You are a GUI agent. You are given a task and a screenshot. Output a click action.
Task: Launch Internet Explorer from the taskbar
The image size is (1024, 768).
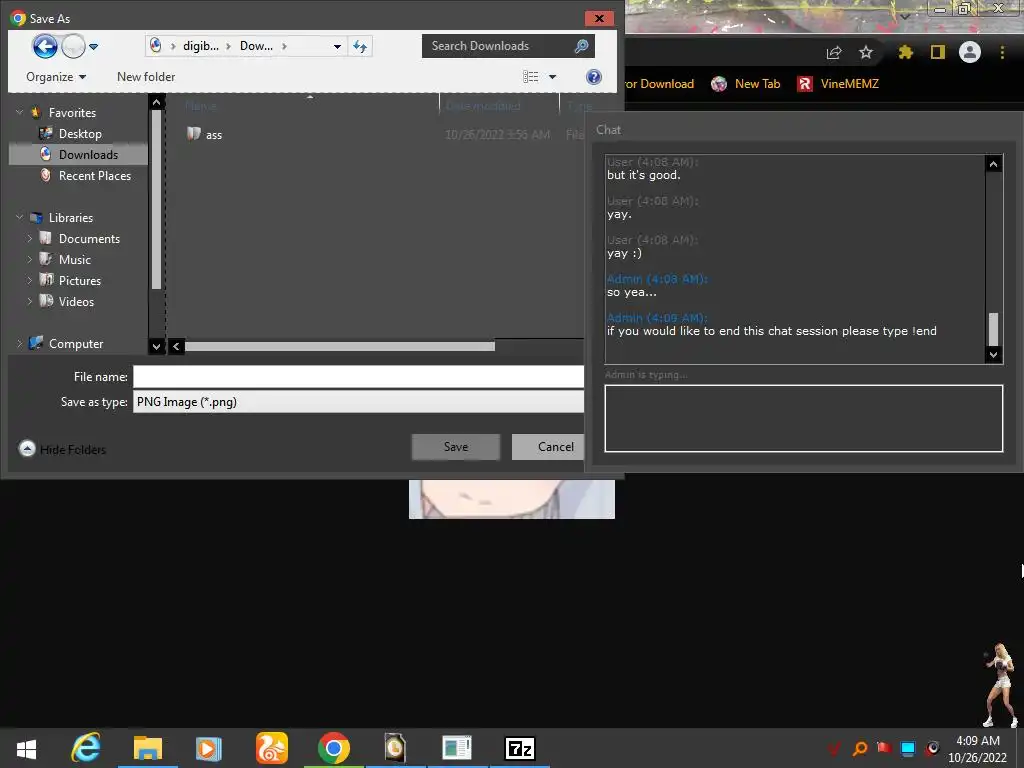86,748
